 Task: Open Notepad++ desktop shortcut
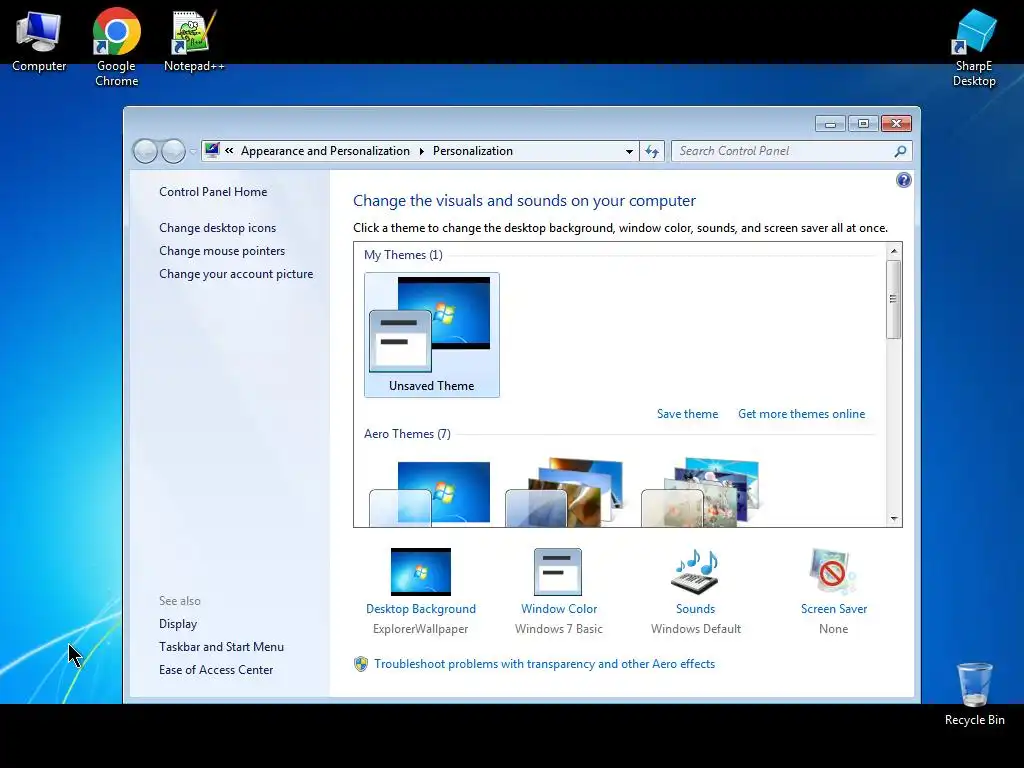point(194,40)
